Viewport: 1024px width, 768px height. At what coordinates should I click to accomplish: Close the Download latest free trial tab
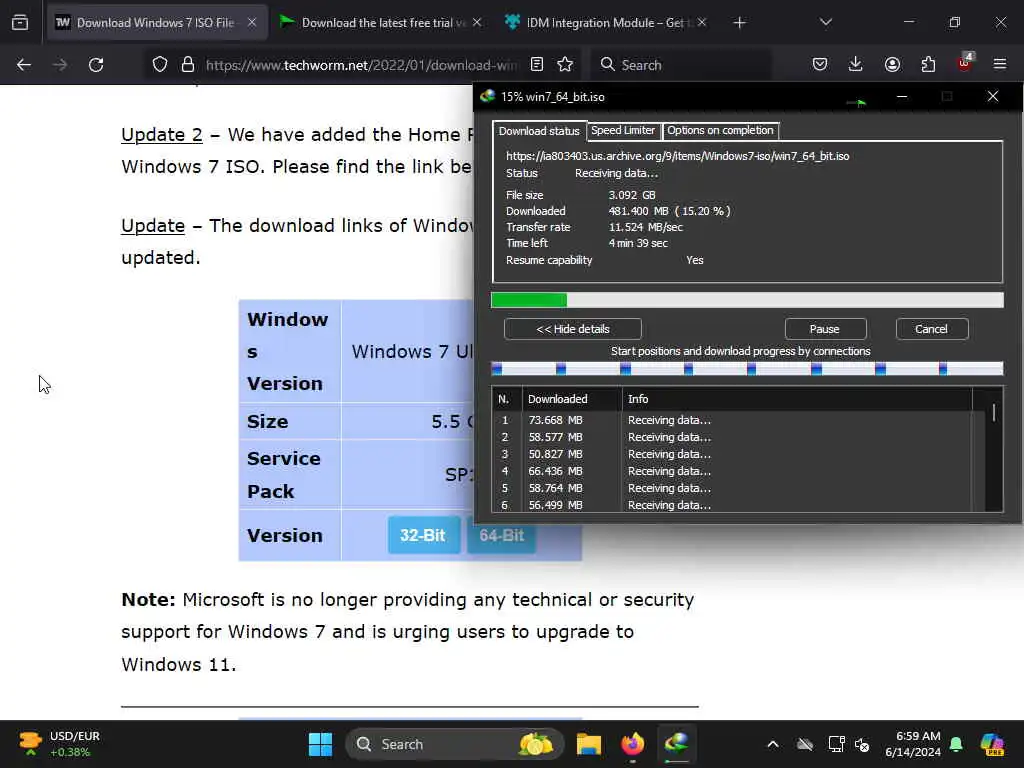[x=477, y=23]
